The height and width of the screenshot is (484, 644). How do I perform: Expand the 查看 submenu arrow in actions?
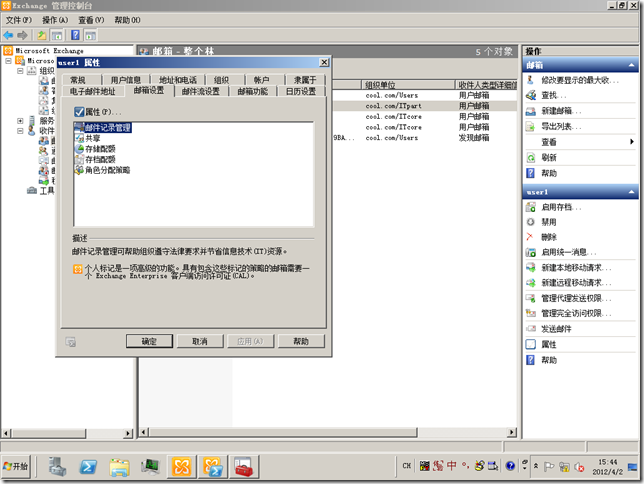[x=631, y=142]
